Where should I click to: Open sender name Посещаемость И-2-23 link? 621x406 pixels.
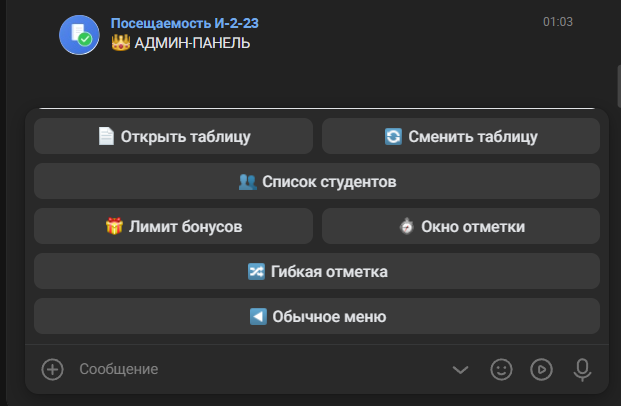click(185, 23)
